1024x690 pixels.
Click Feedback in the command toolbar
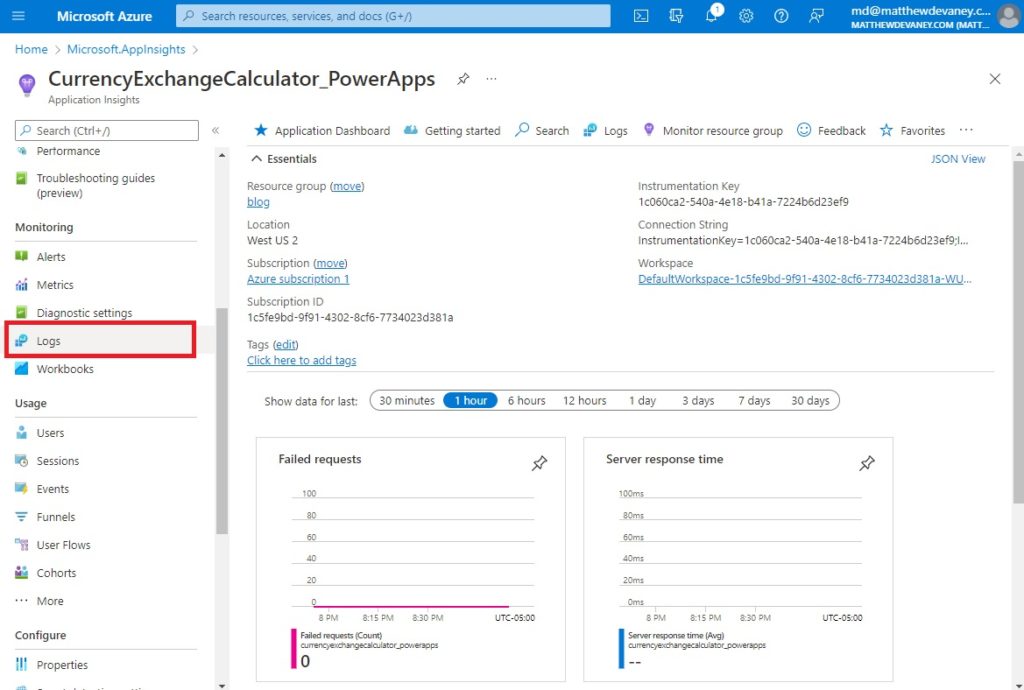click(x=831, y=131)
